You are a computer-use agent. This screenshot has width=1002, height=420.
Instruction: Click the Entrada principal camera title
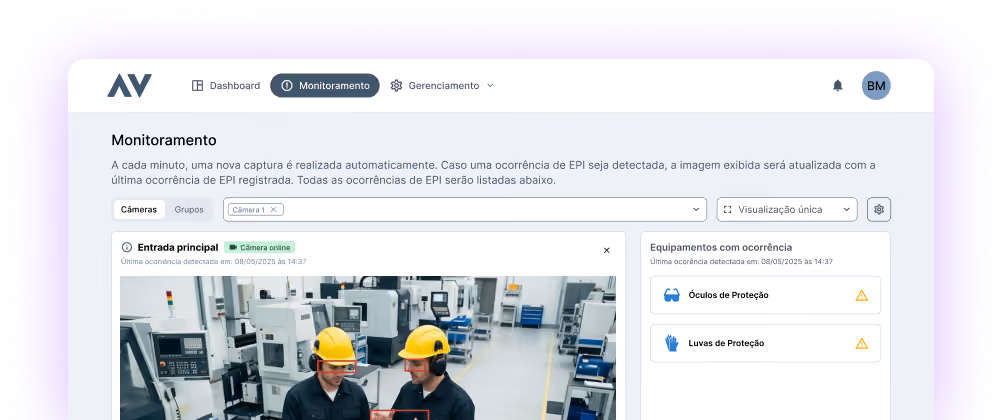(178, 247)
